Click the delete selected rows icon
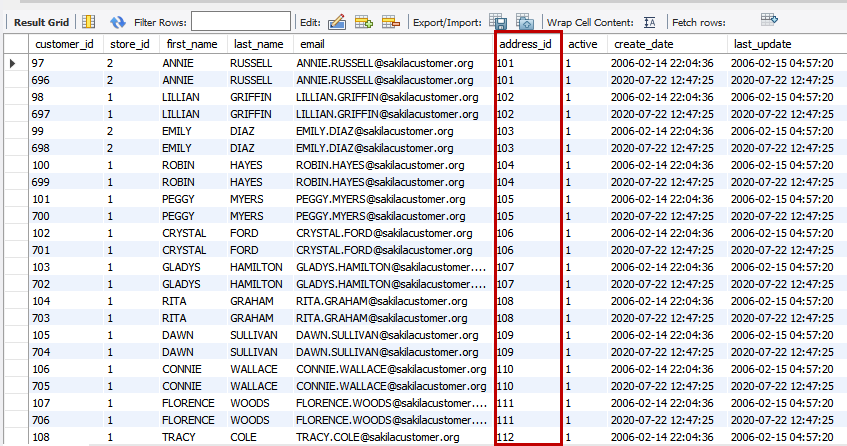847x446 pixels. [391, 21]
